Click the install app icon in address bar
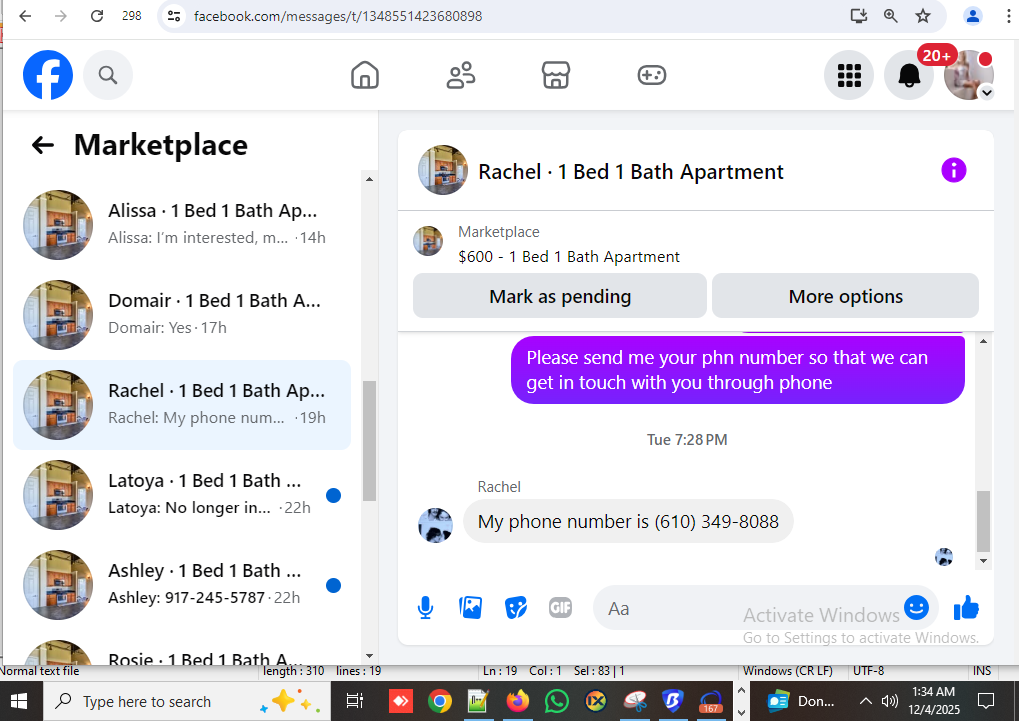 click(859, 16)
